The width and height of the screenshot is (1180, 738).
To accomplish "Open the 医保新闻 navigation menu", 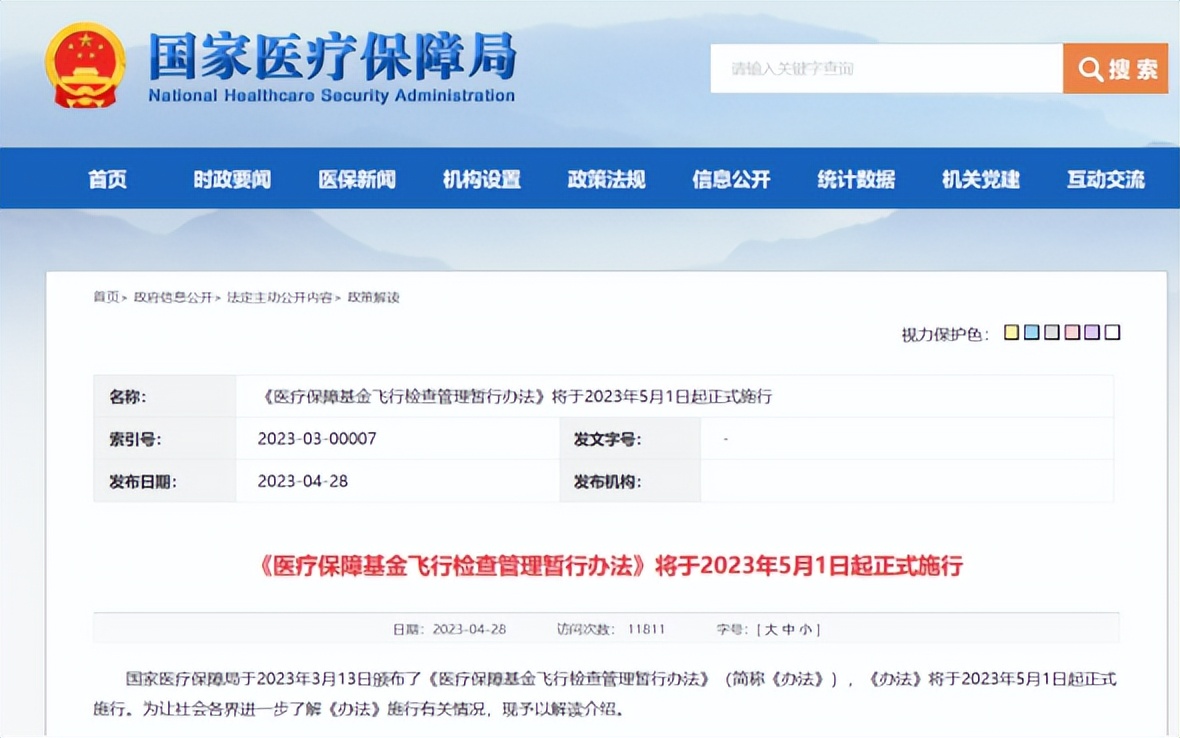I will pos(356,179).
